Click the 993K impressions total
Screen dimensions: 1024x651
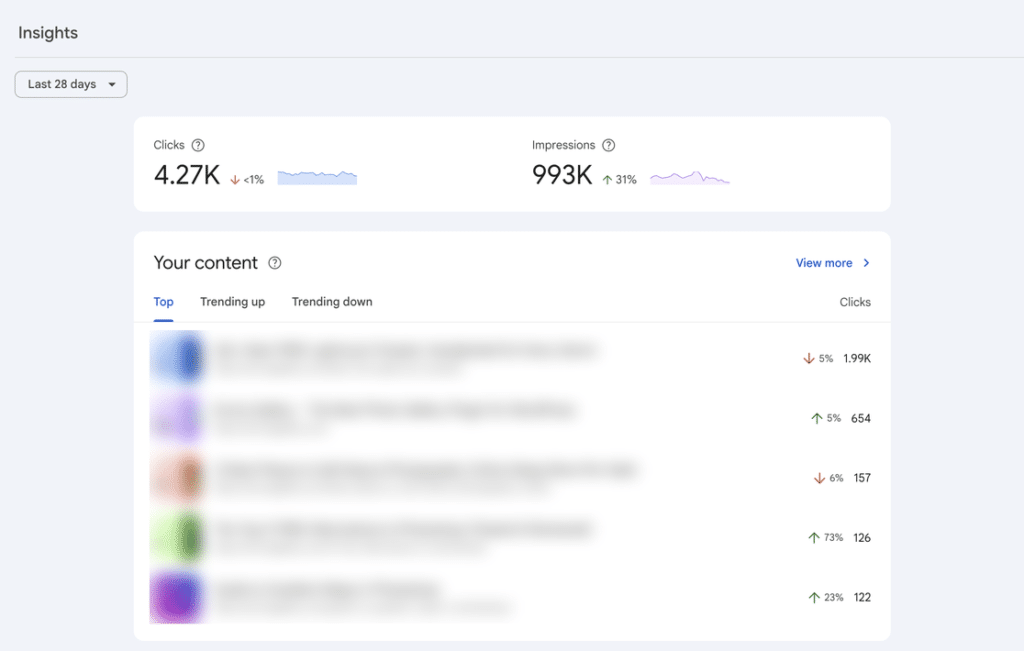tap(562, 175)
